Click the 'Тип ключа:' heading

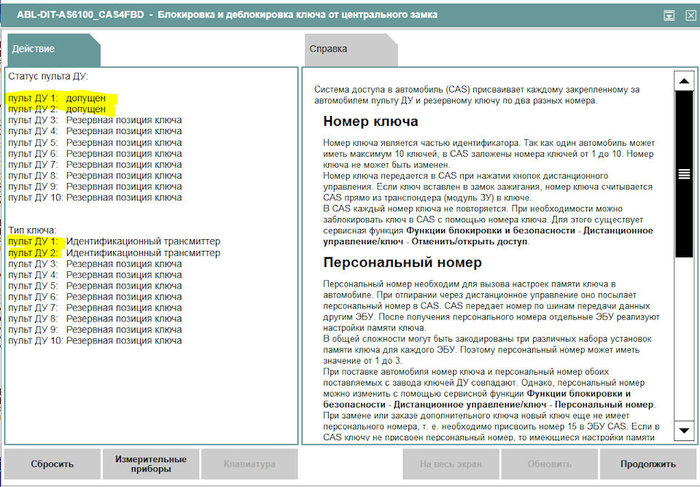click(32, 230)
